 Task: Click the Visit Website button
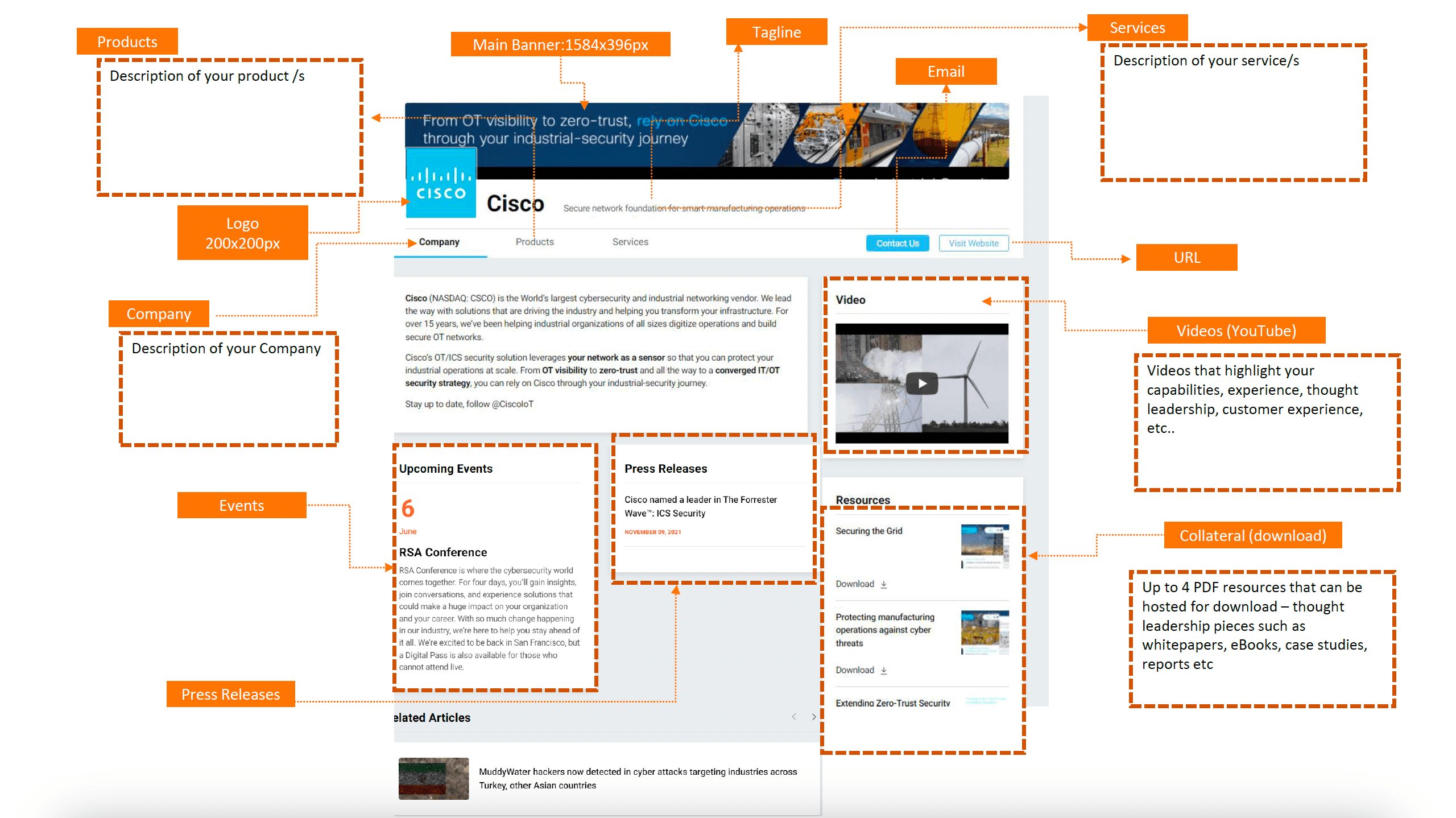(973, 243)
